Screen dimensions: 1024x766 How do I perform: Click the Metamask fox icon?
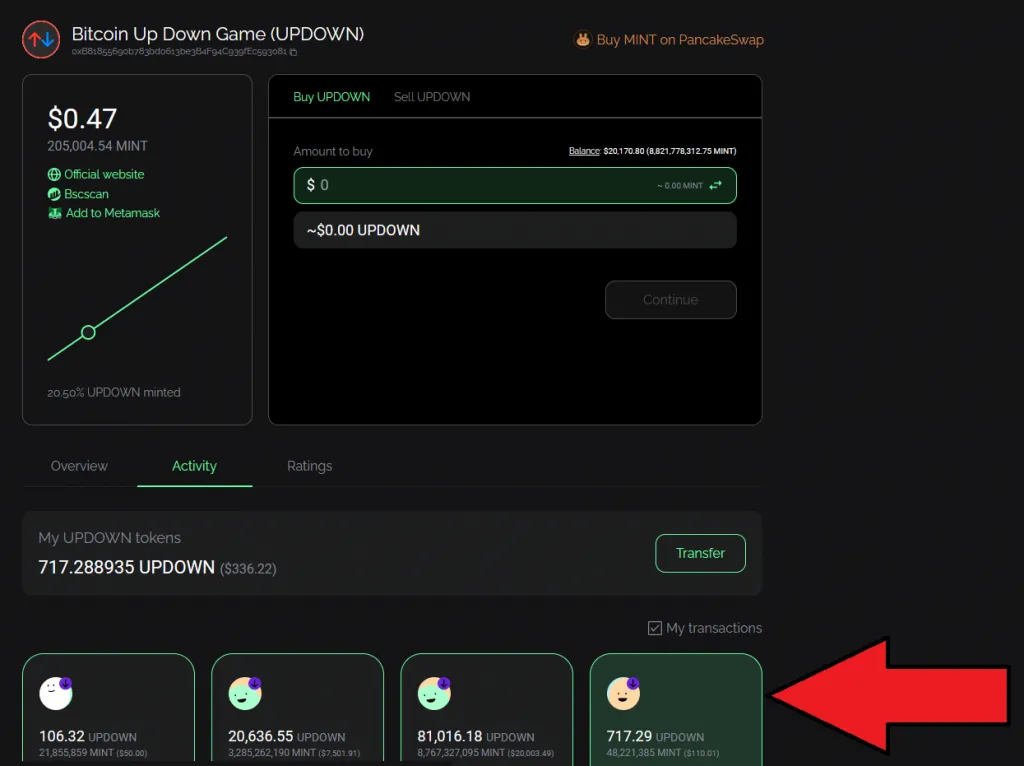55,213
